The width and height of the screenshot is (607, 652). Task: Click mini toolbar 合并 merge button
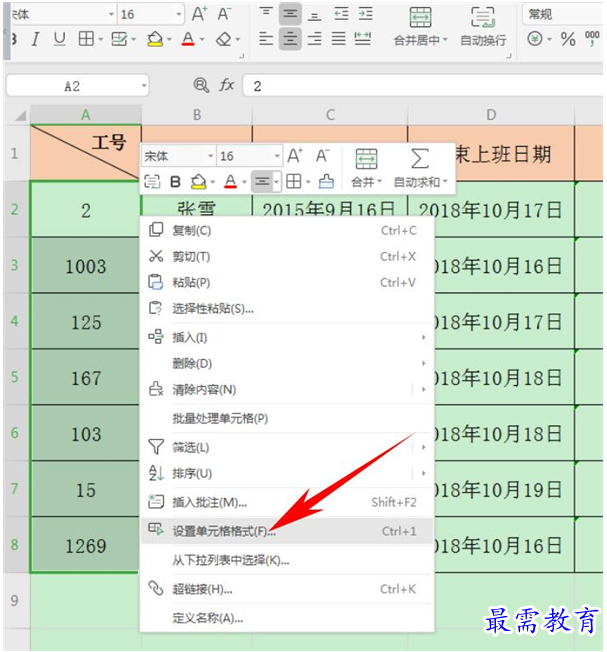pyautogui.click(x=366, y=168)
